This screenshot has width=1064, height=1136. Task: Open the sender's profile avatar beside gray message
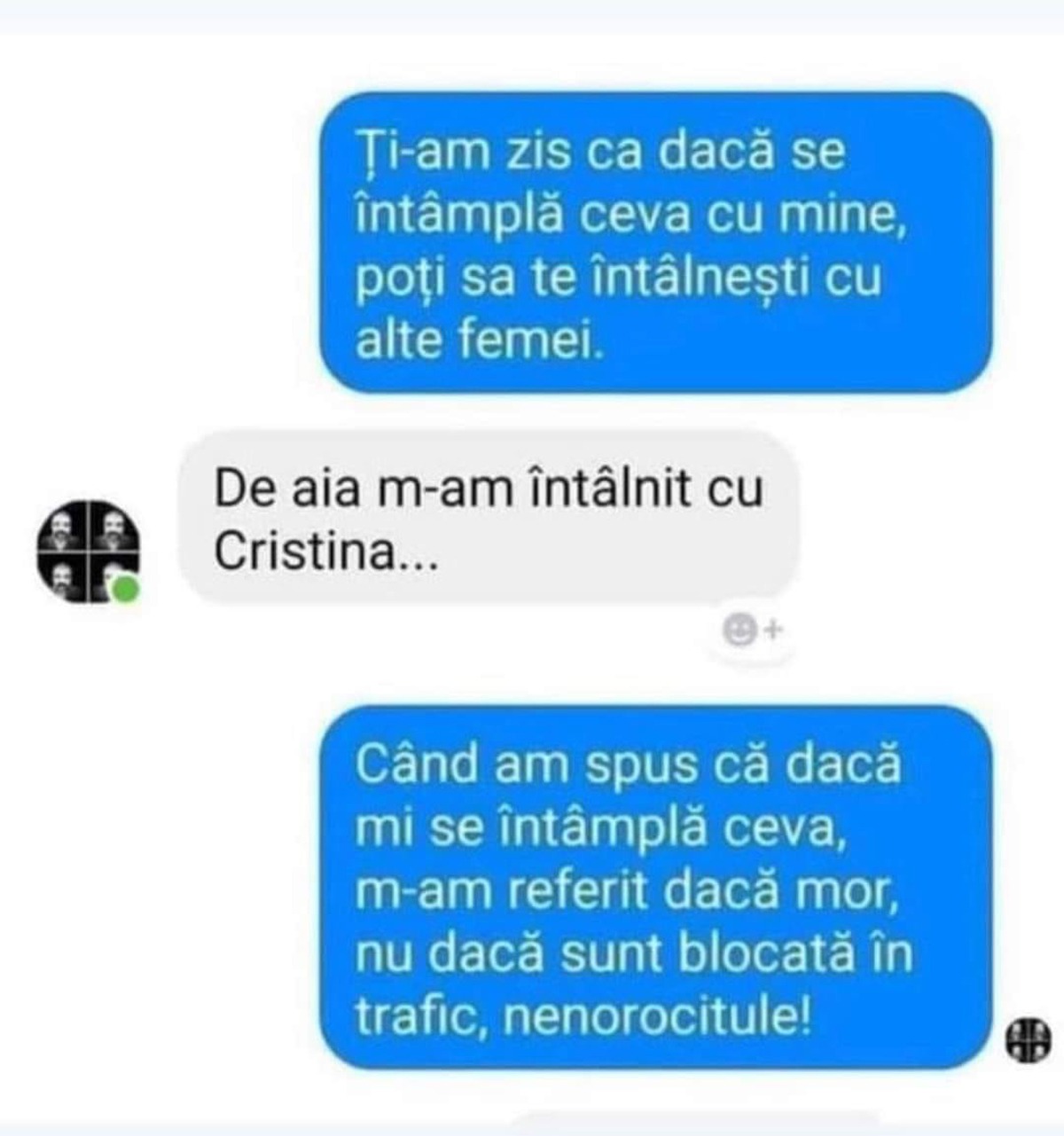coord(88,551)
